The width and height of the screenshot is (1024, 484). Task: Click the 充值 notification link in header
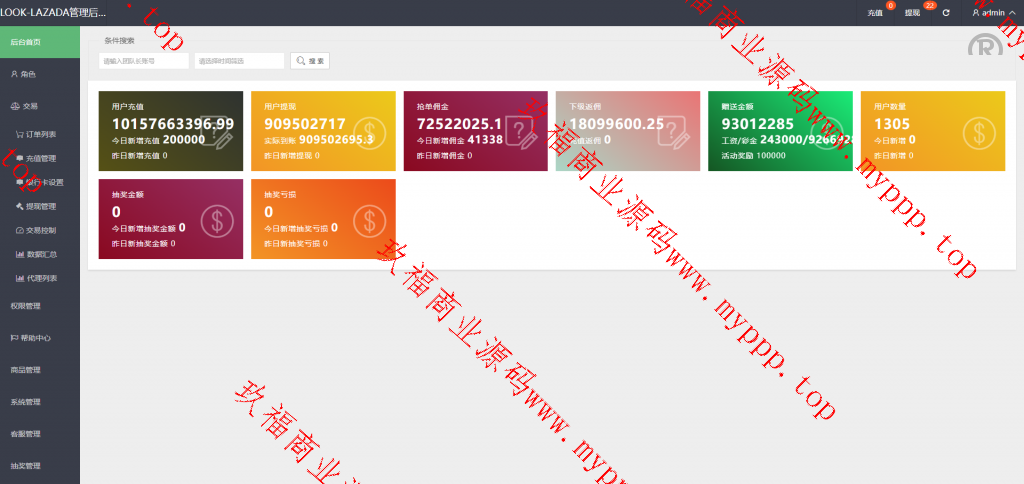tap(875, 13)
